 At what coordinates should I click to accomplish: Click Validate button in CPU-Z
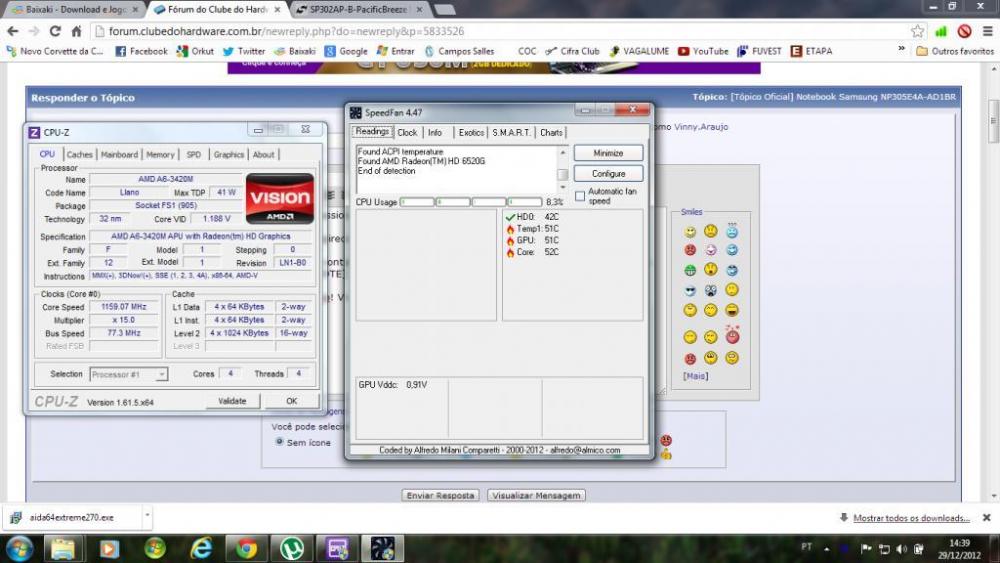(232, 401)
